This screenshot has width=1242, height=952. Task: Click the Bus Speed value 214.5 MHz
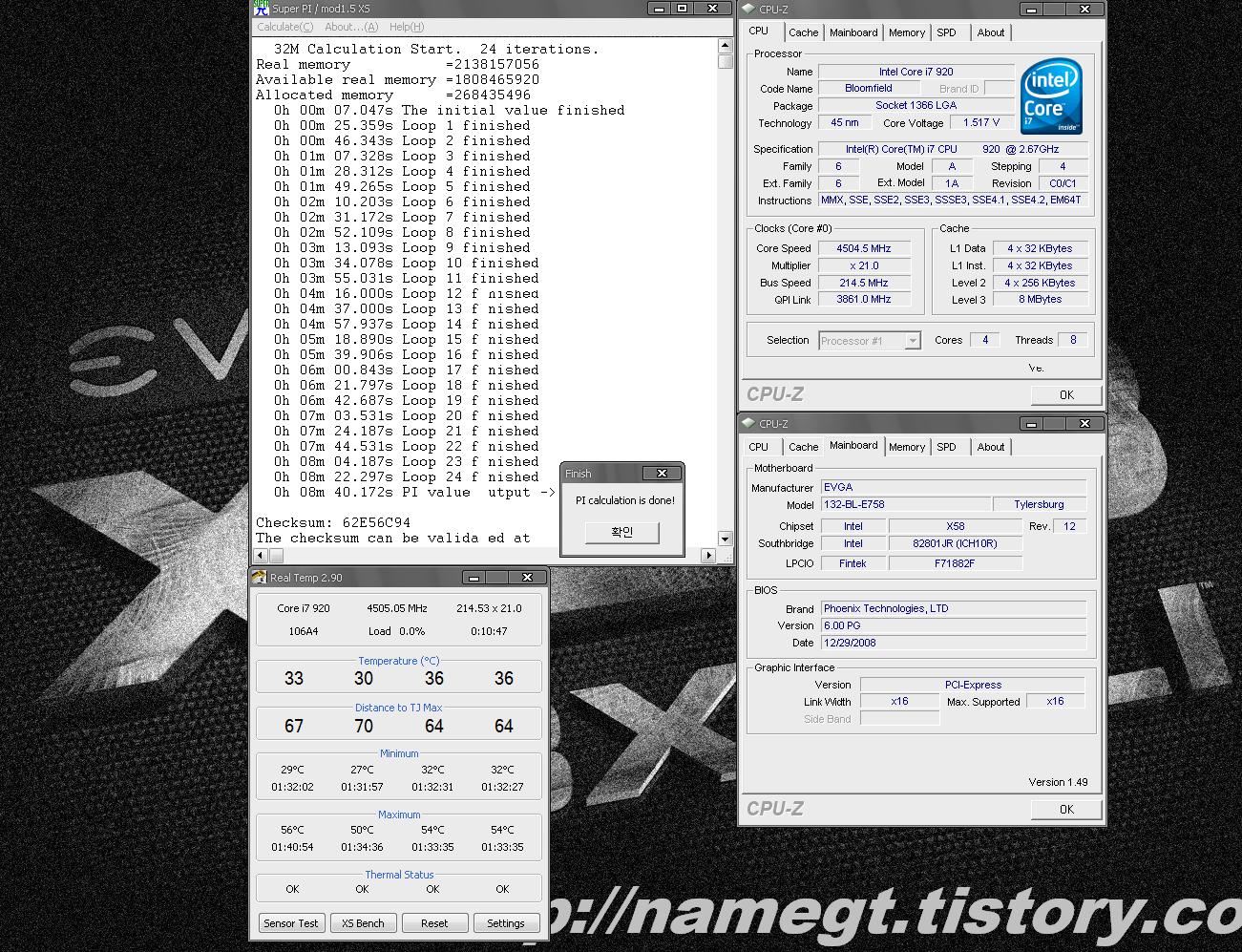pyautogui.click(x=864, y=283)
